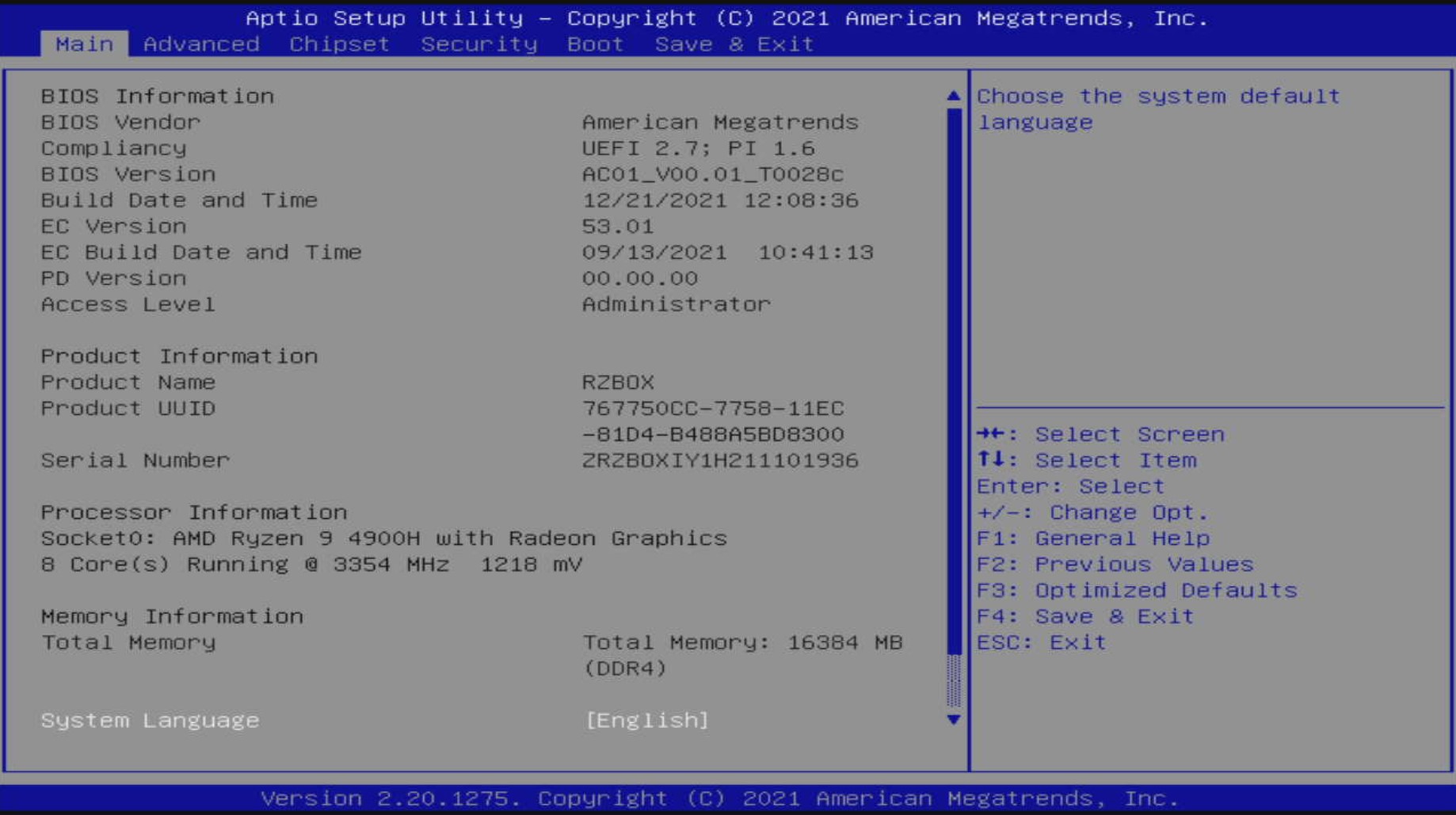Screen dimensions: 1456x815
Task: Click Product UUID value 767750CC-7758-11EC
Action: [x=713, y=409]
